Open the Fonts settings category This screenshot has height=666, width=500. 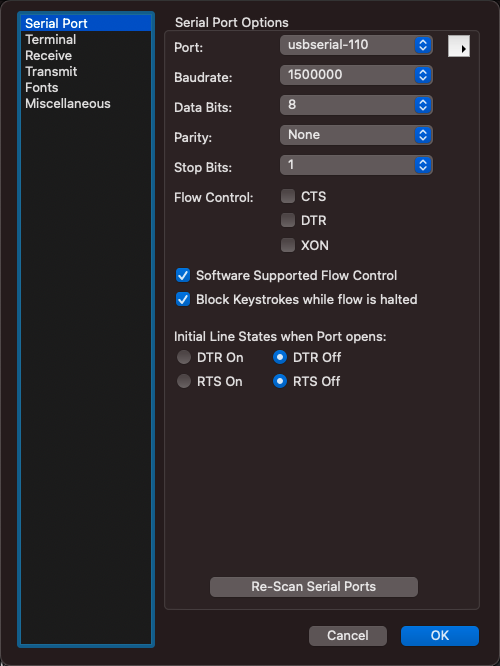pos(85,87)
